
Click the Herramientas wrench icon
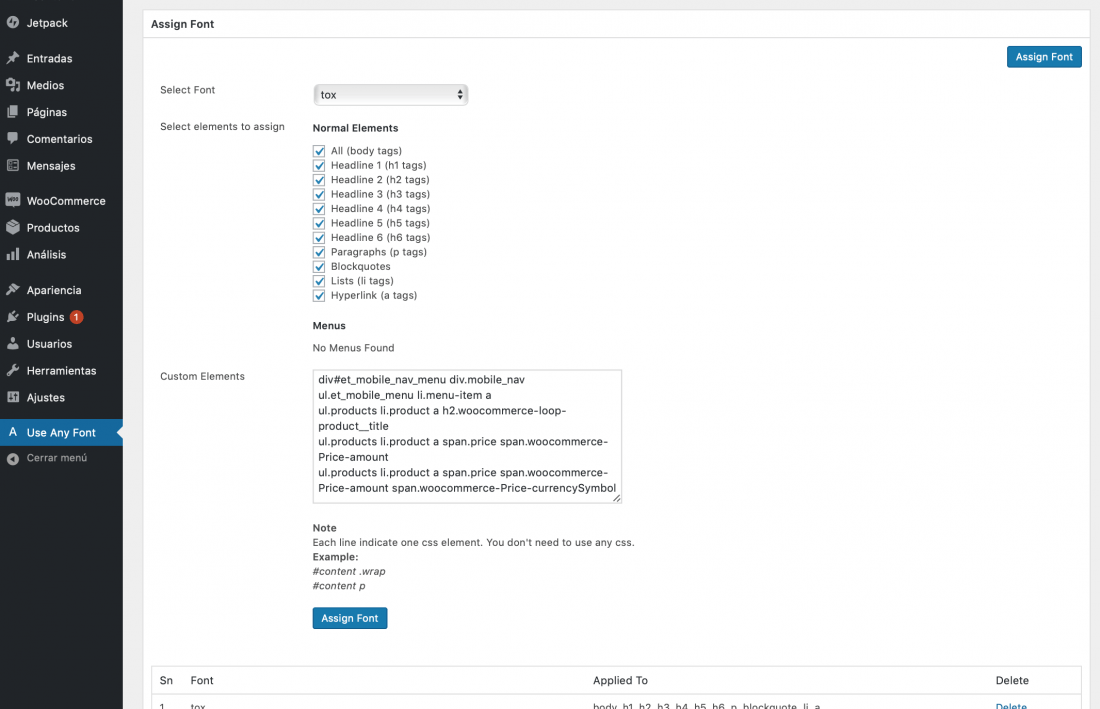pos(13,370)
